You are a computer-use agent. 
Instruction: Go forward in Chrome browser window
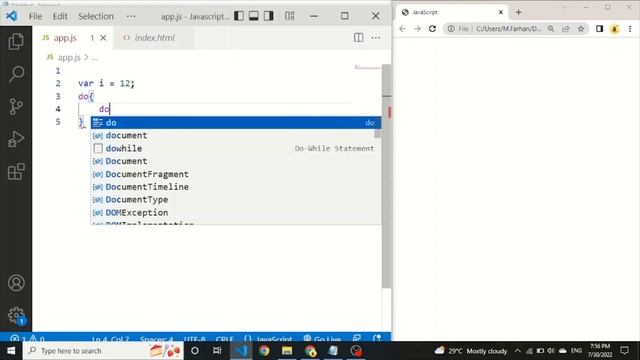click(417, 29)
